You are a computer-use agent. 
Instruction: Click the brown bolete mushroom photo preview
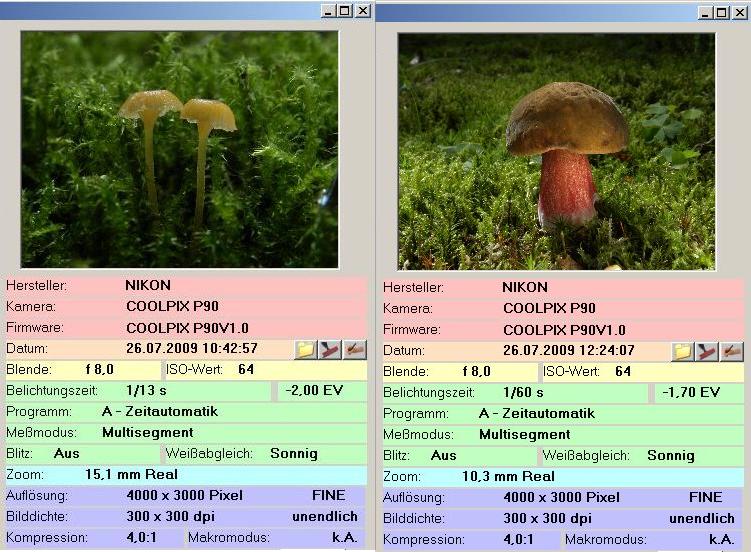(x=557, y=152)
